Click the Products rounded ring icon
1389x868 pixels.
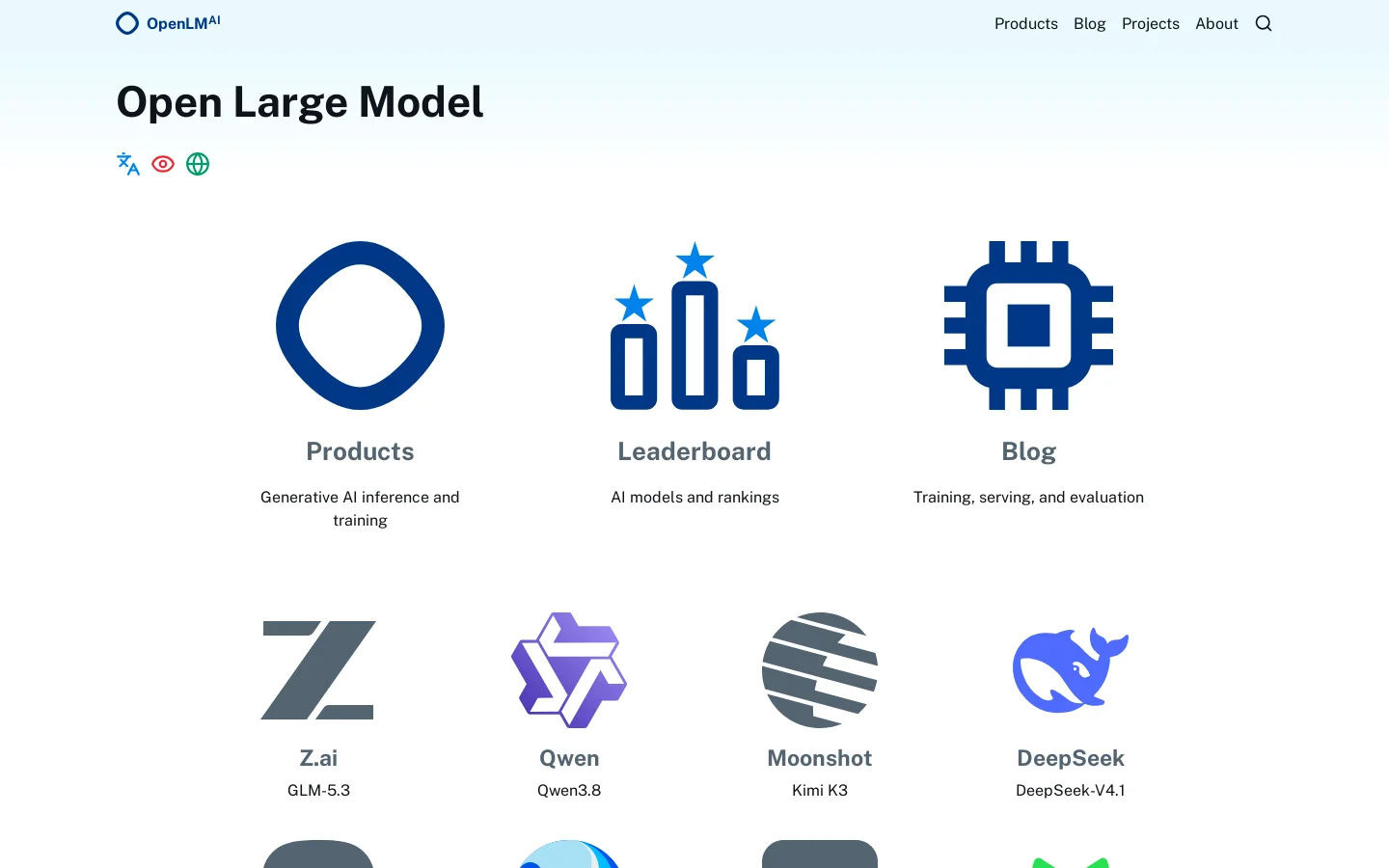click(x=360, y=325)
